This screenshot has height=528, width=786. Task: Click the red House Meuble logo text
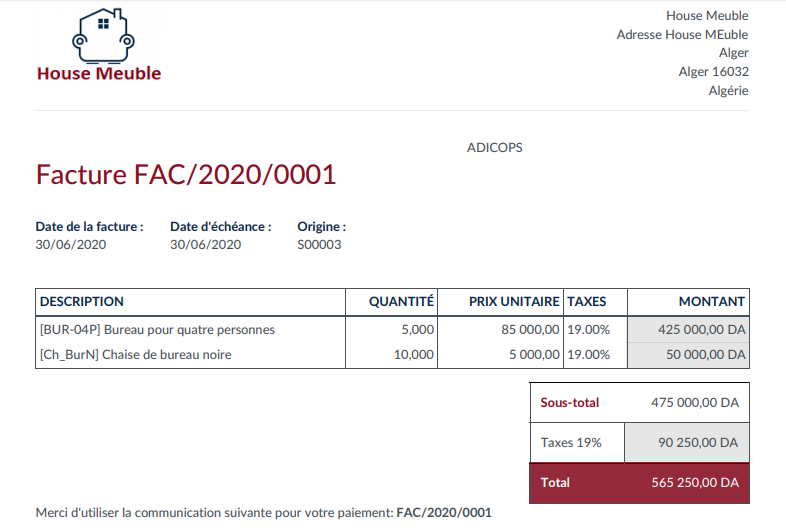[x=99, y=73]
